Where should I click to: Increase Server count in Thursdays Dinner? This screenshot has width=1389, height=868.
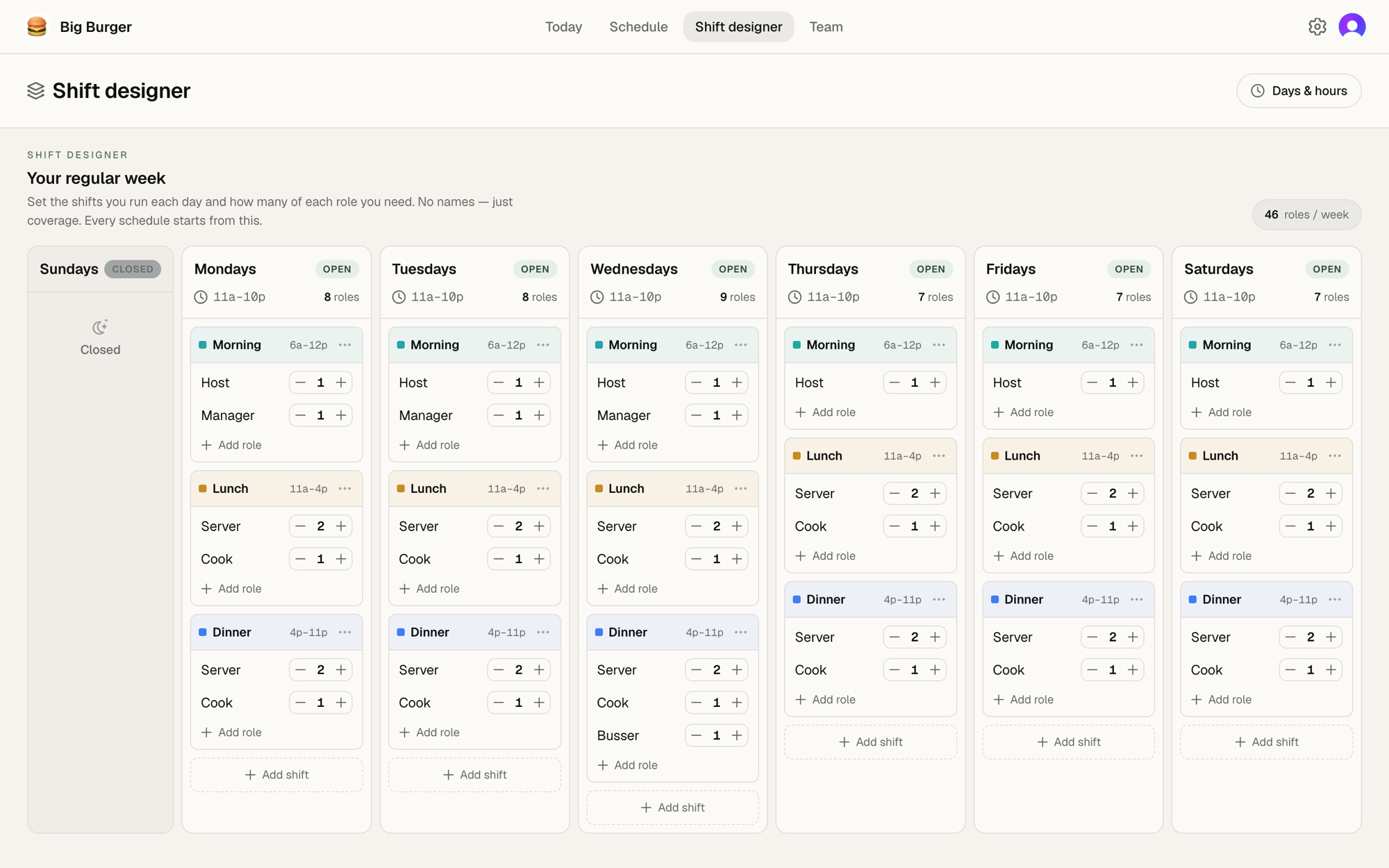tap(935, 637)
